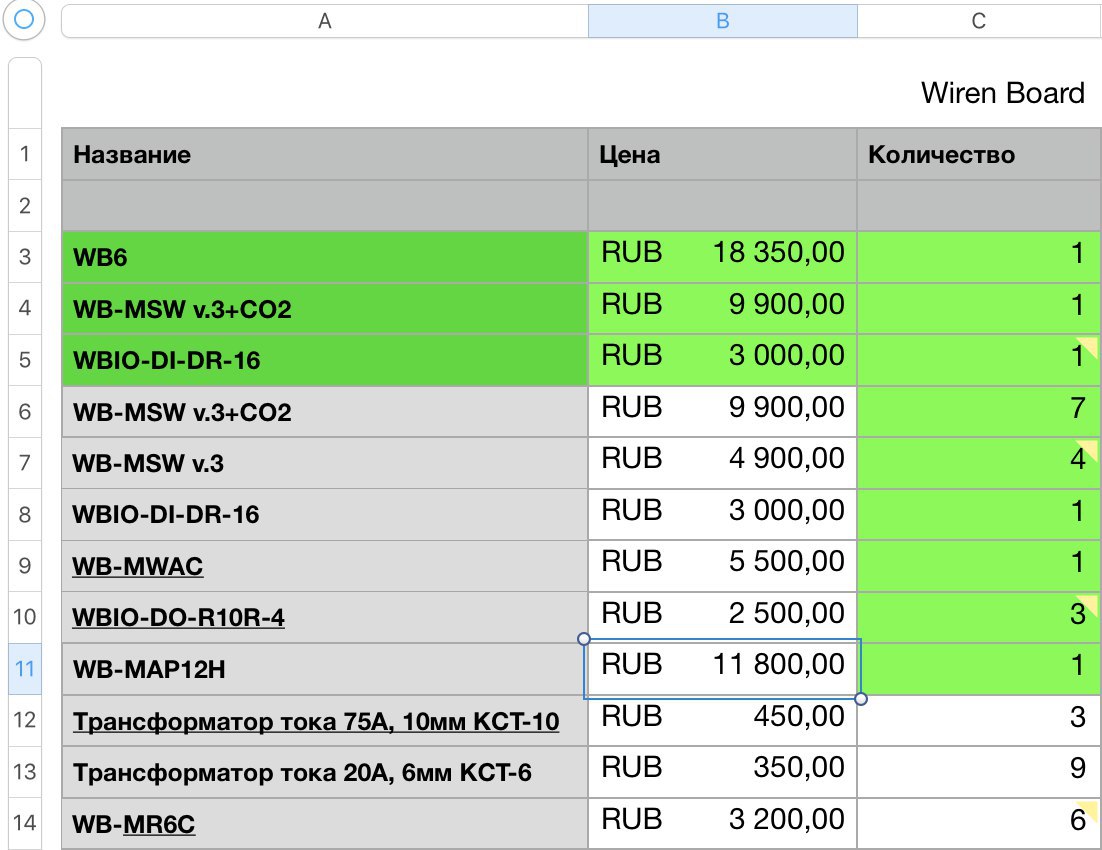Image resolution: width=1102 pixels, height=850 pixels.
Task: Select the Трансформатор тока 20А KCT-6 cell
Action: (325, 772)
